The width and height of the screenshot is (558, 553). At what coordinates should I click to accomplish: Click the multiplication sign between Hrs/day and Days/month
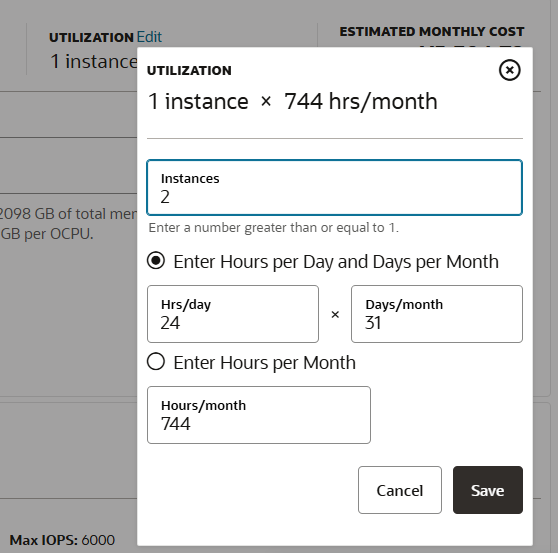pyautogui.click(x=335, y=314)
